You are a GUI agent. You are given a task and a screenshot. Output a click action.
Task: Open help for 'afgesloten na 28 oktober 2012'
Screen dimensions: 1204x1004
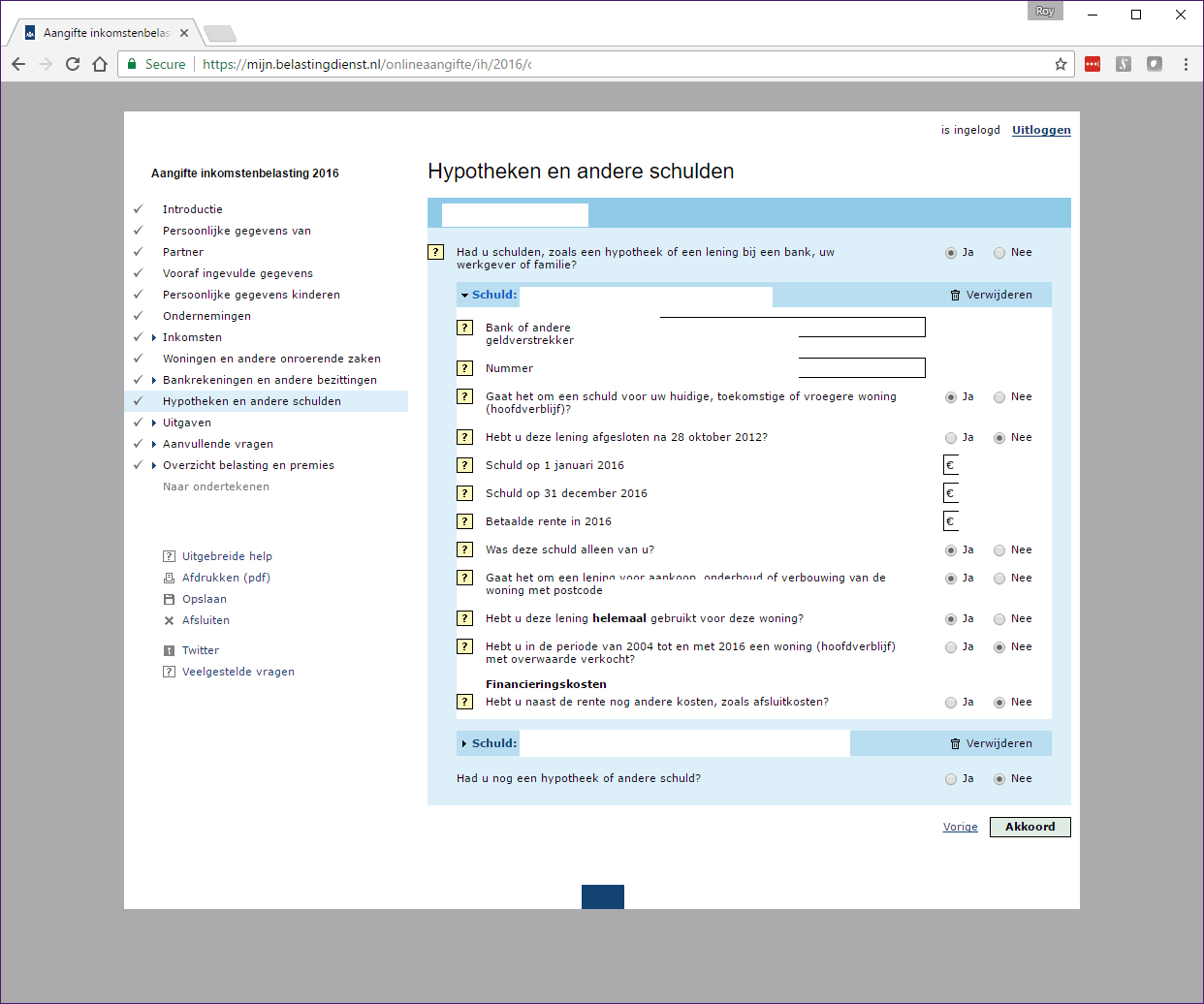tap(464, 437)
